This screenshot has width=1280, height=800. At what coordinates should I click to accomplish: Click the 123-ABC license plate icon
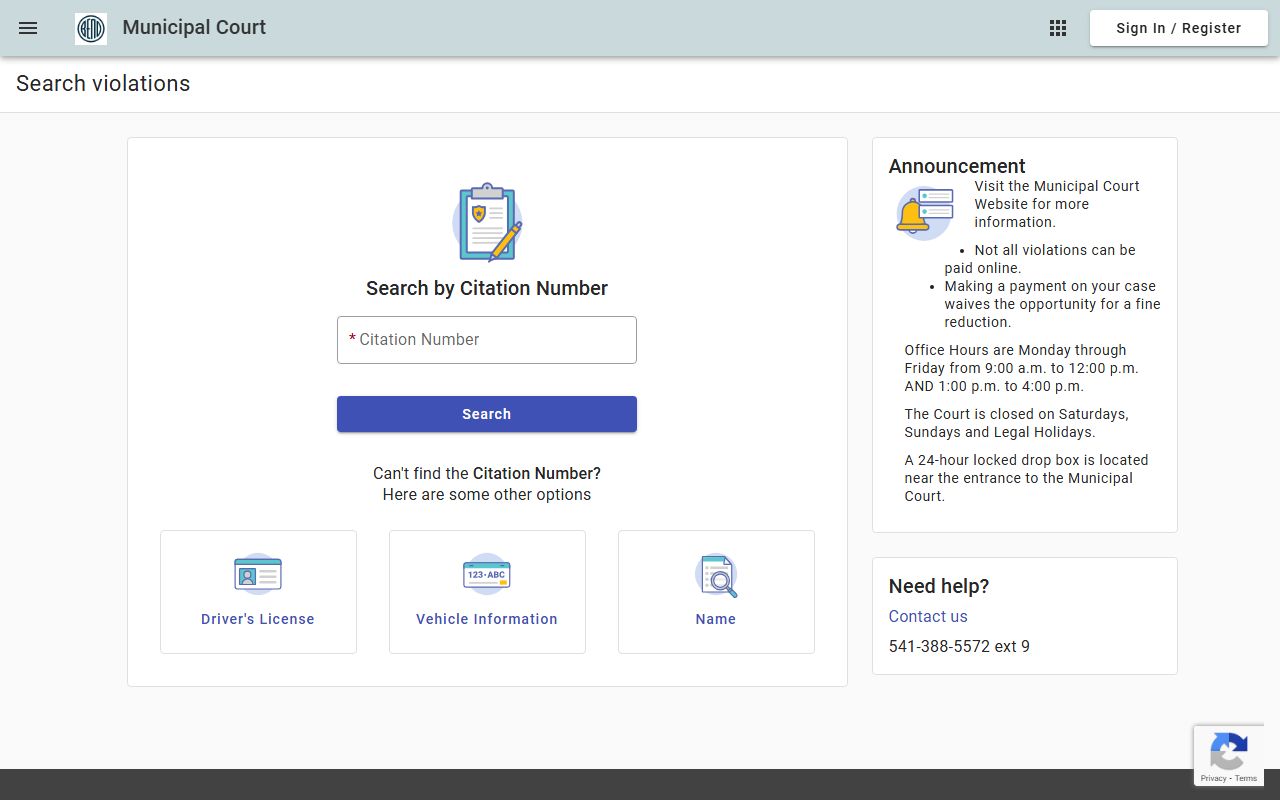(x=487, y=574)
